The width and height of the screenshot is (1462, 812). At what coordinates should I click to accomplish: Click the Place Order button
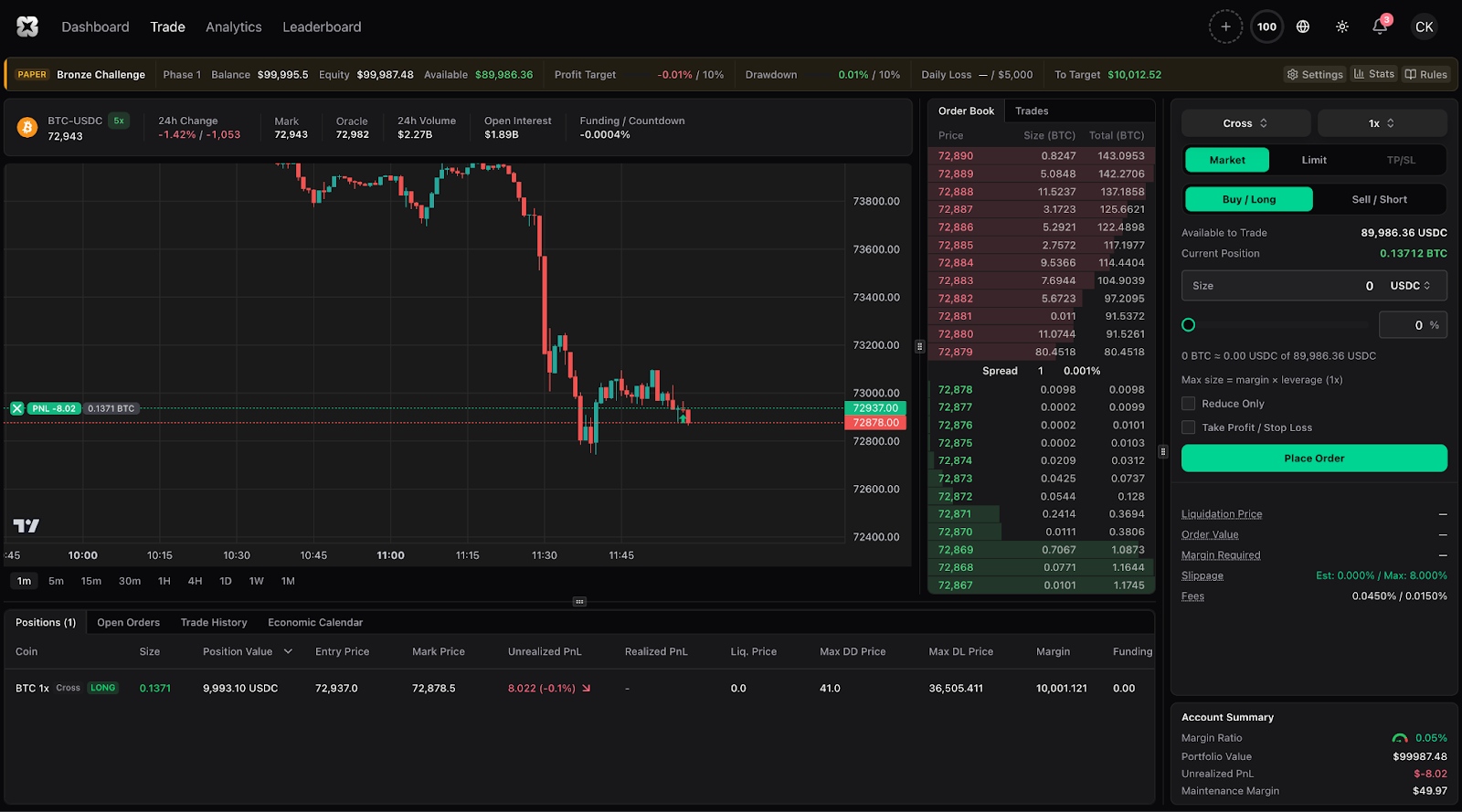coord(1314,459)
